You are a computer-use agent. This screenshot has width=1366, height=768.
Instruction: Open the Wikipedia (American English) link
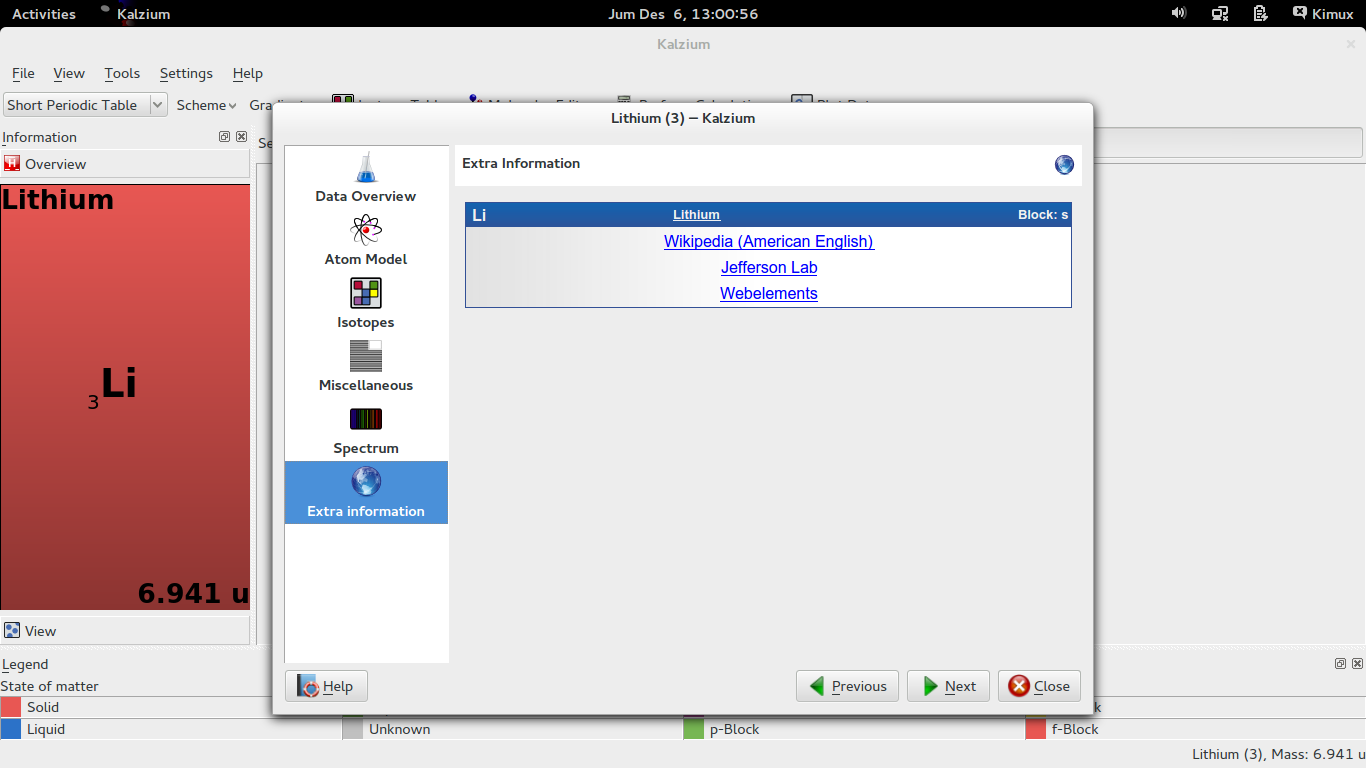(x=769, y=241)
